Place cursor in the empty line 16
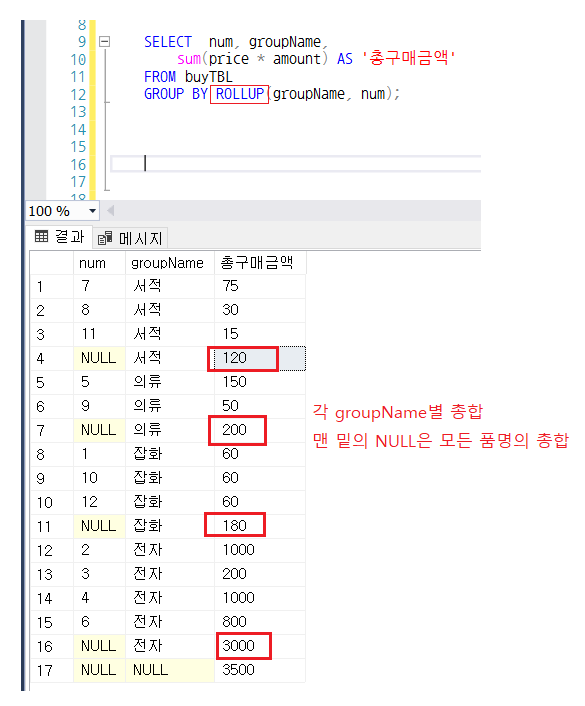Image resolution: width=585 pixels, height=706 pixels. [x=295, y=164]
